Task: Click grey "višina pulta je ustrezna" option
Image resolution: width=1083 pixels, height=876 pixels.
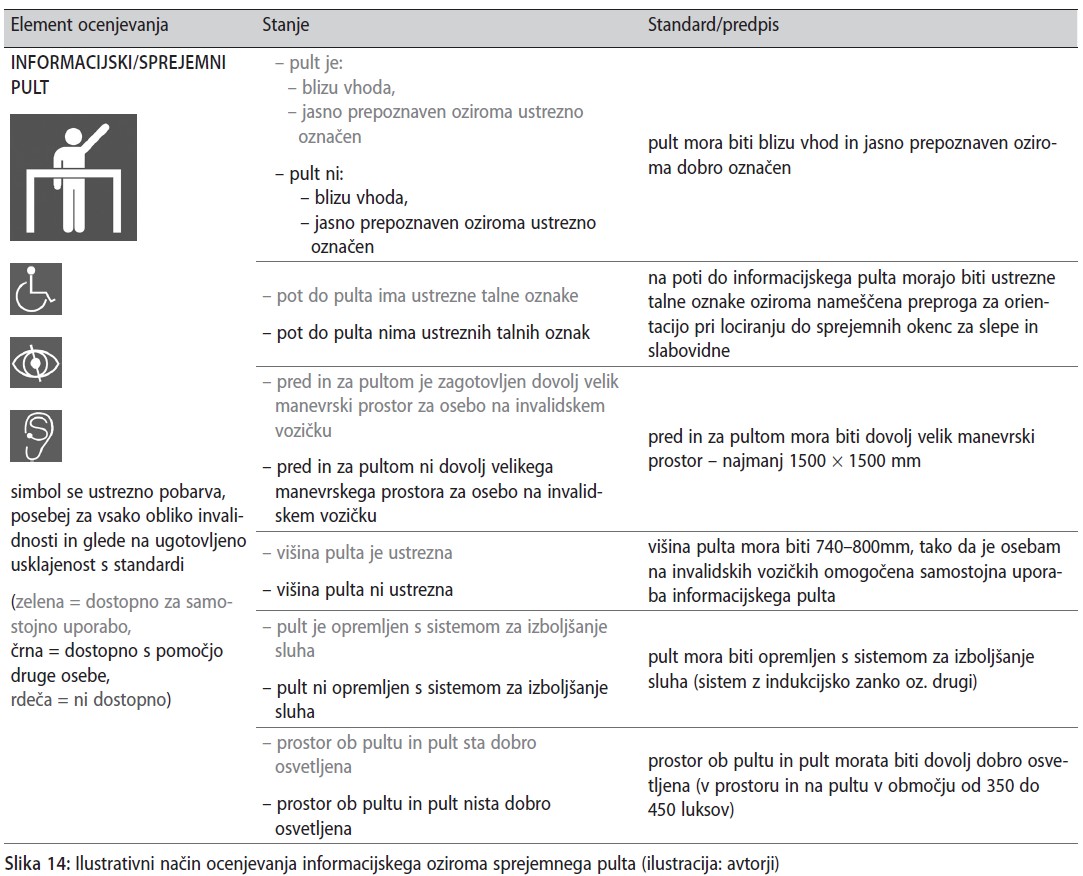Action: [357, 553]
